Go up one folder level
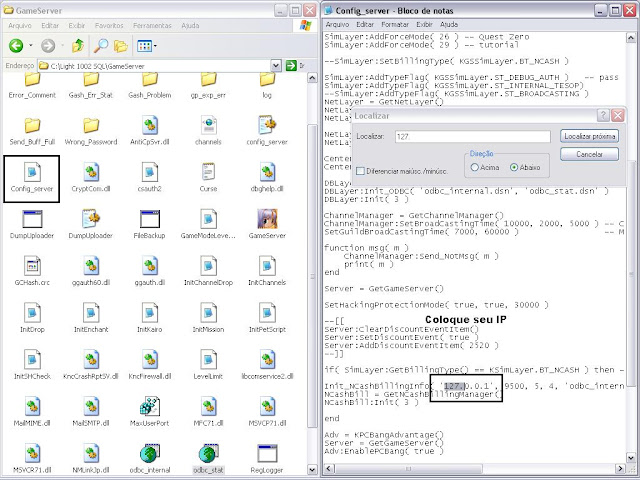 click(78, 46)
